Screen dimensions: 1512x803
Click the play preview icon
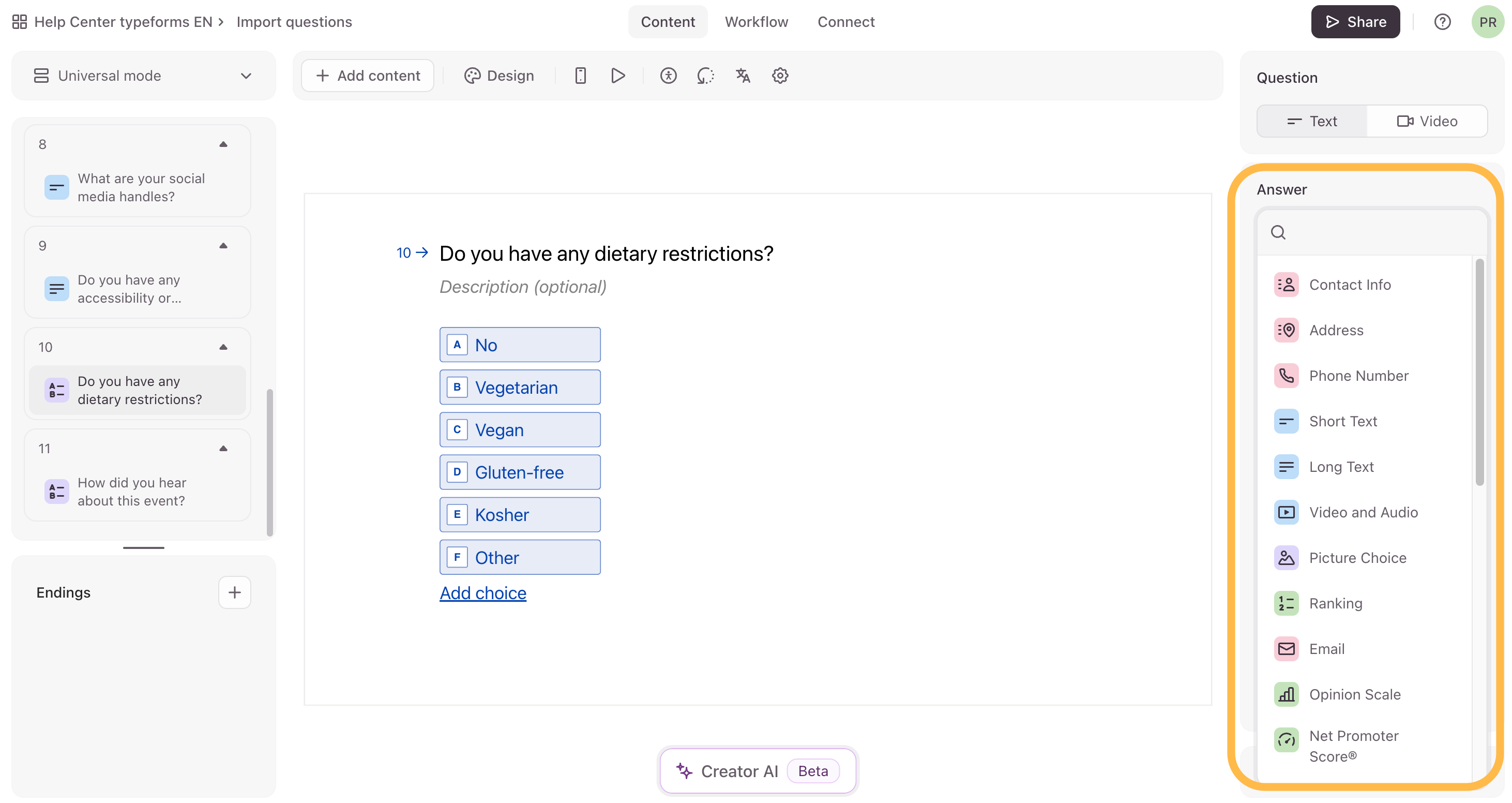pyautogui.click(x=617, y=76)
